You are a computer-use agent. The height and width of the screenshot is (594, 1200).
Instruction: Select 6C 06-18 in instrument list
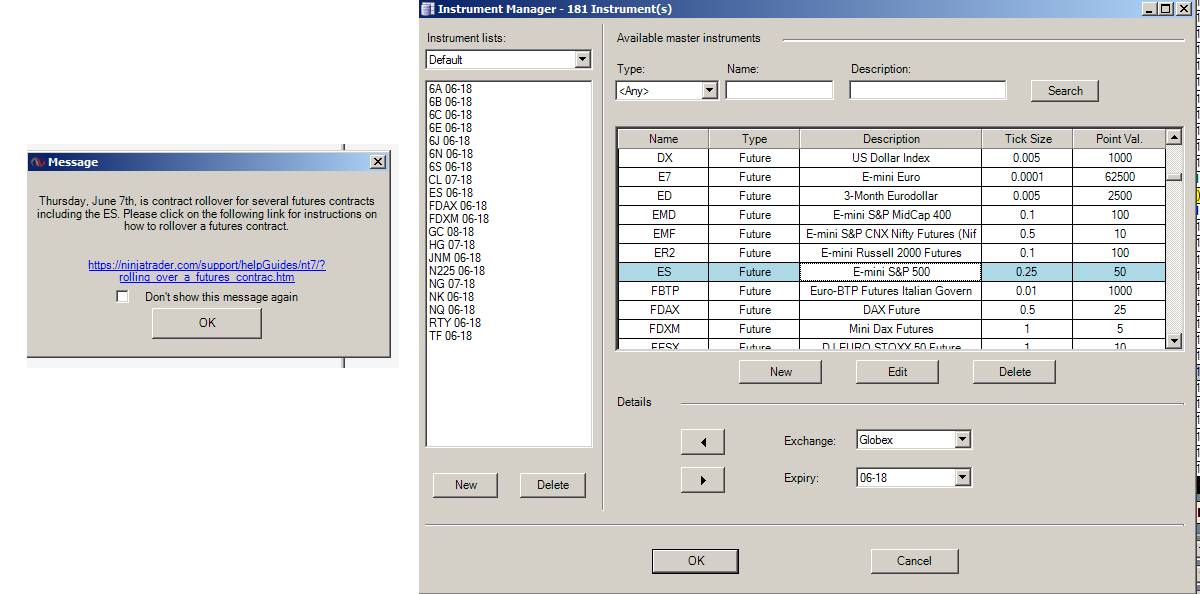coord(450,115)
